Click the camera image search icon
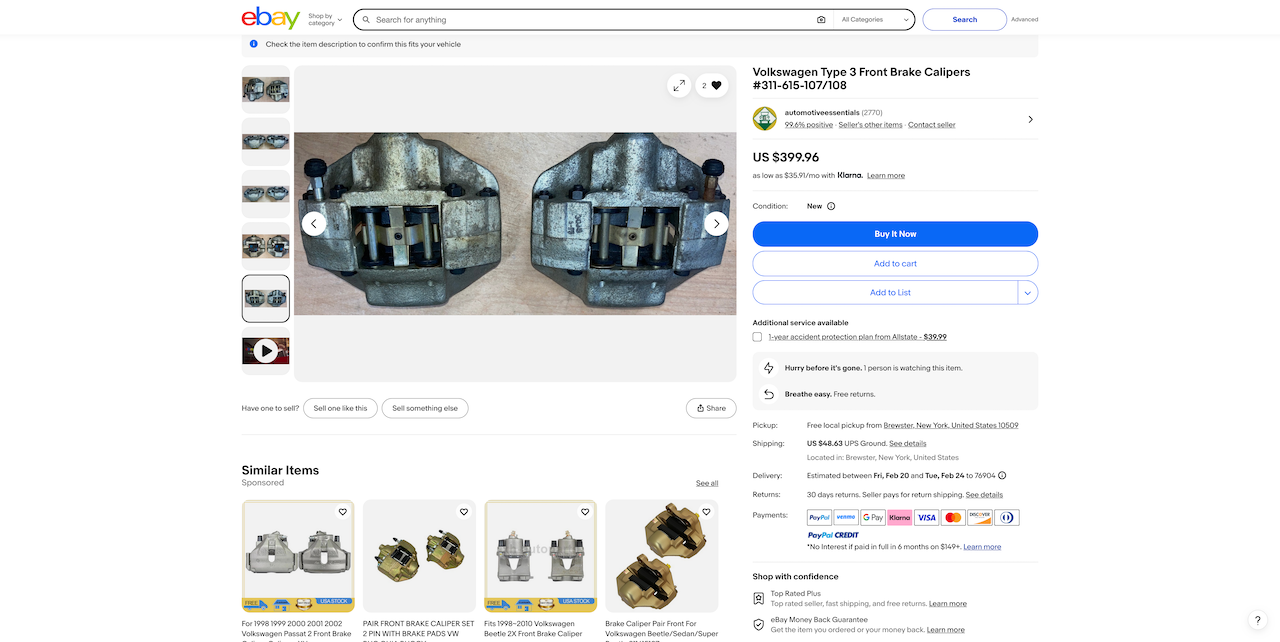Screen dimensions: 1280x642 click(x=821, y=20)
